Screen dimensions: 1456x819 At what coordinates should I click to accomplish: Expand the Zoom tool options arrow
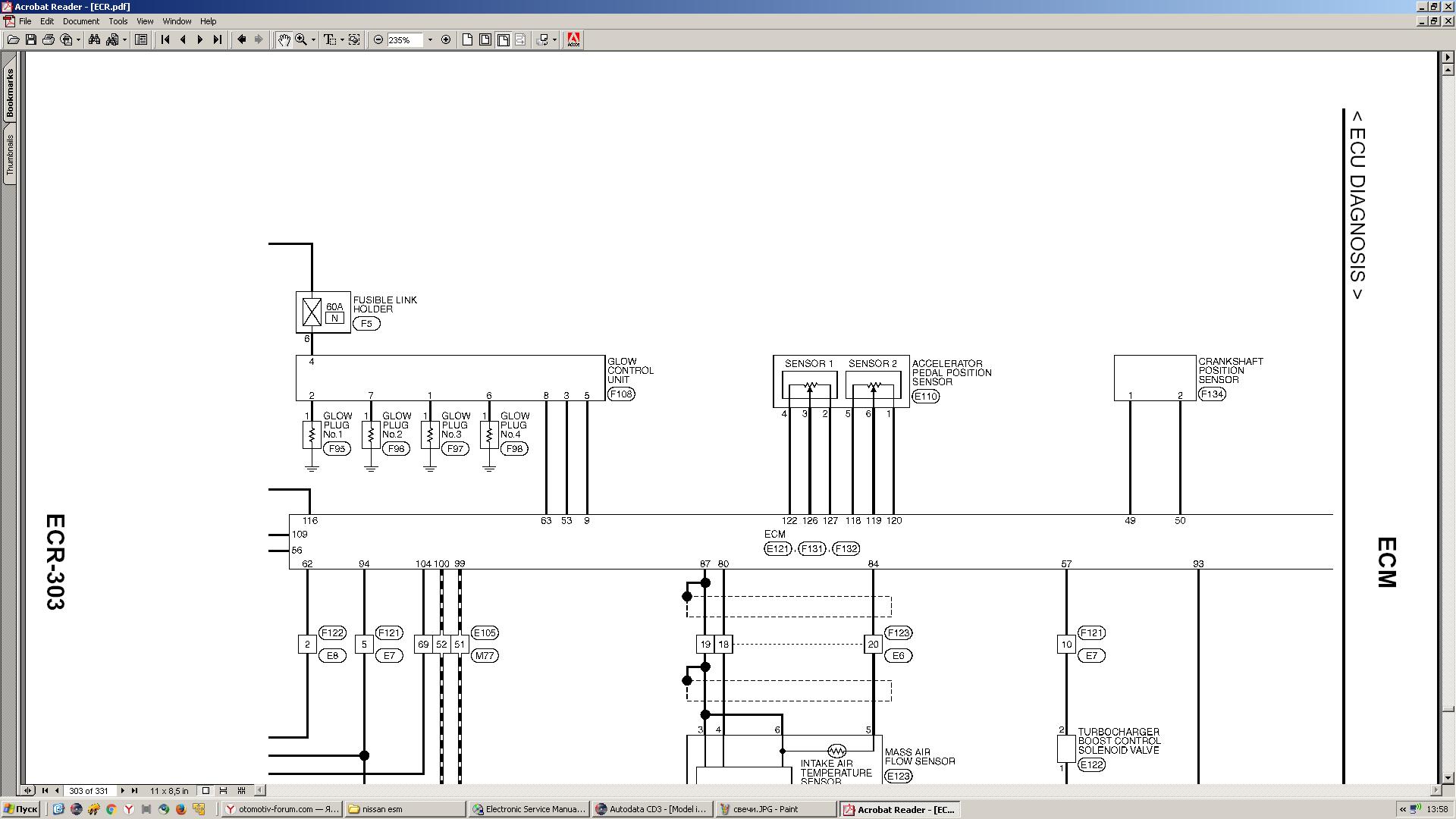click(314, 39)
